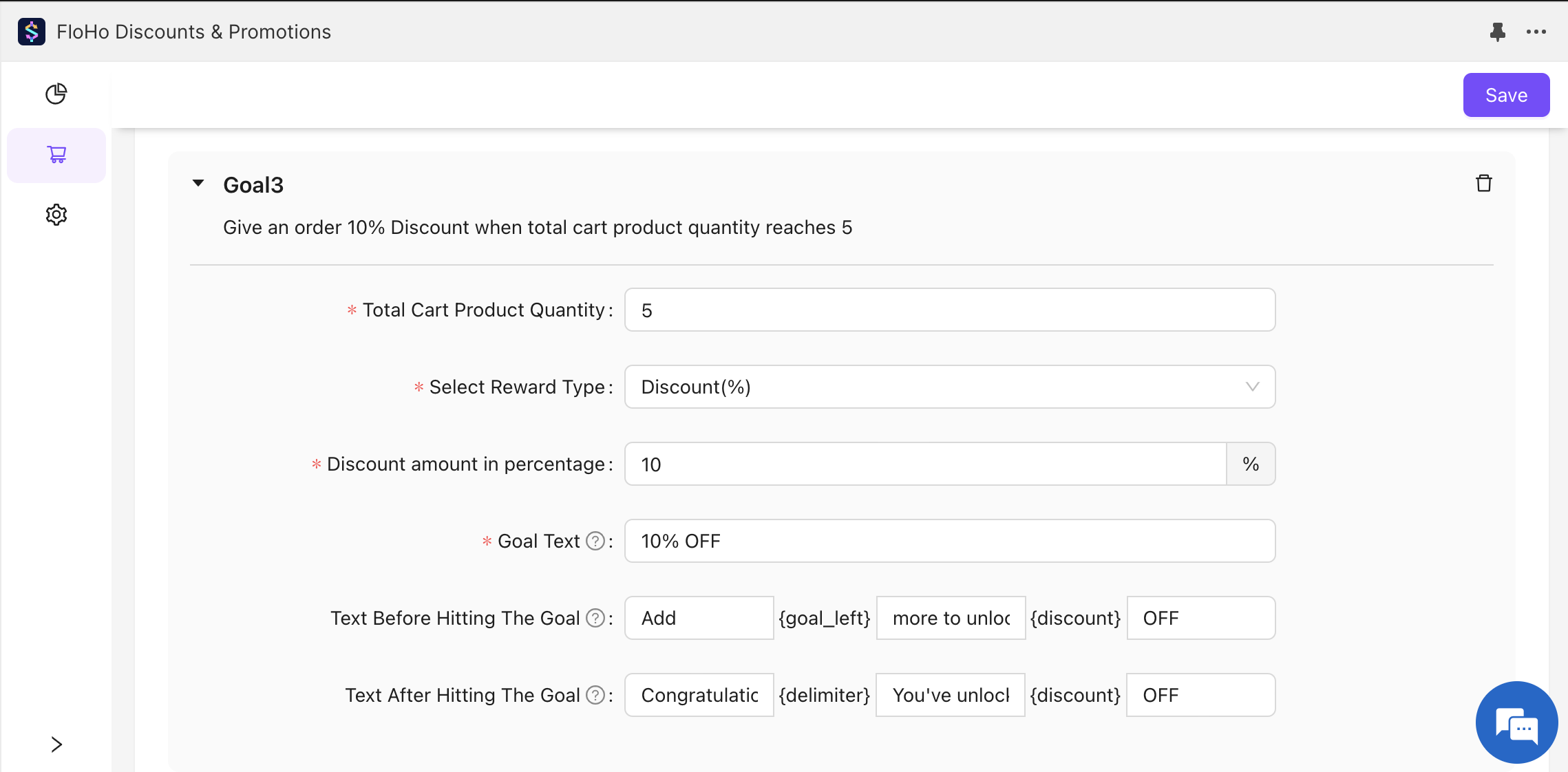The height and width of the screenshot is (772, 1568).
Task: Show help tooltip for Goal Text
Action: point(595,542)
